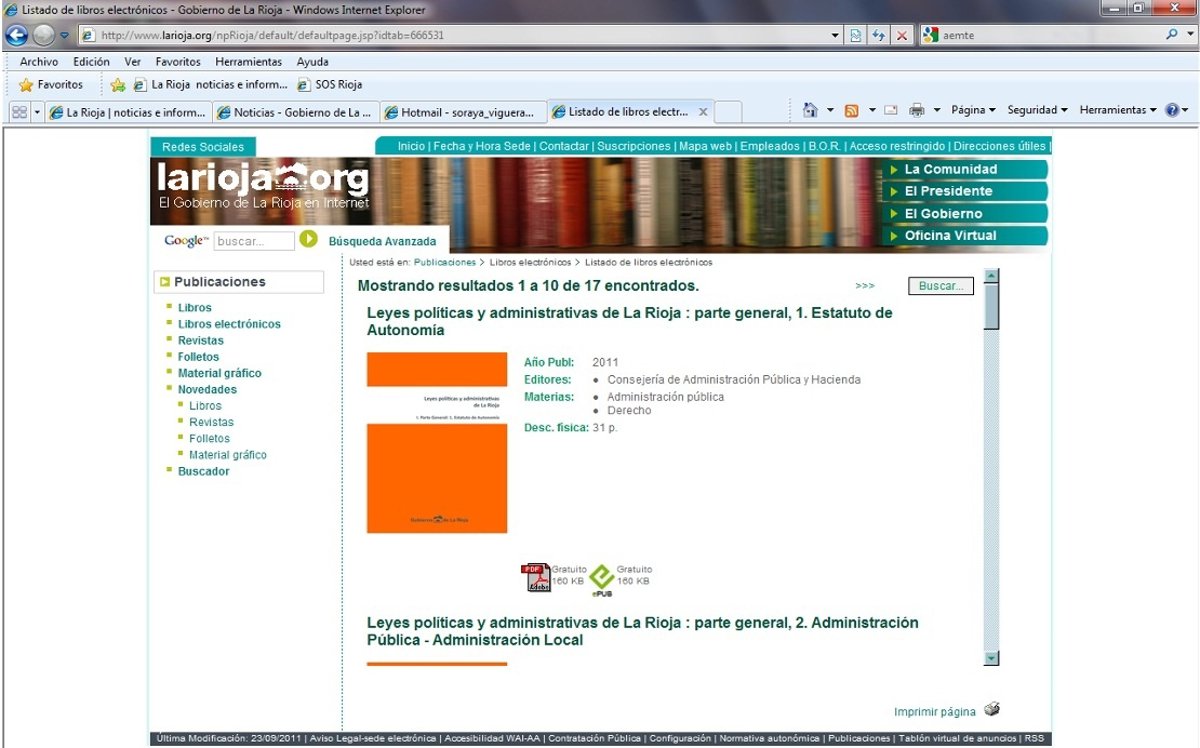The width and height of the screenshot is (1200, 748).
Task: Expand the Página dropdown menu
Action: coord(973,110)
